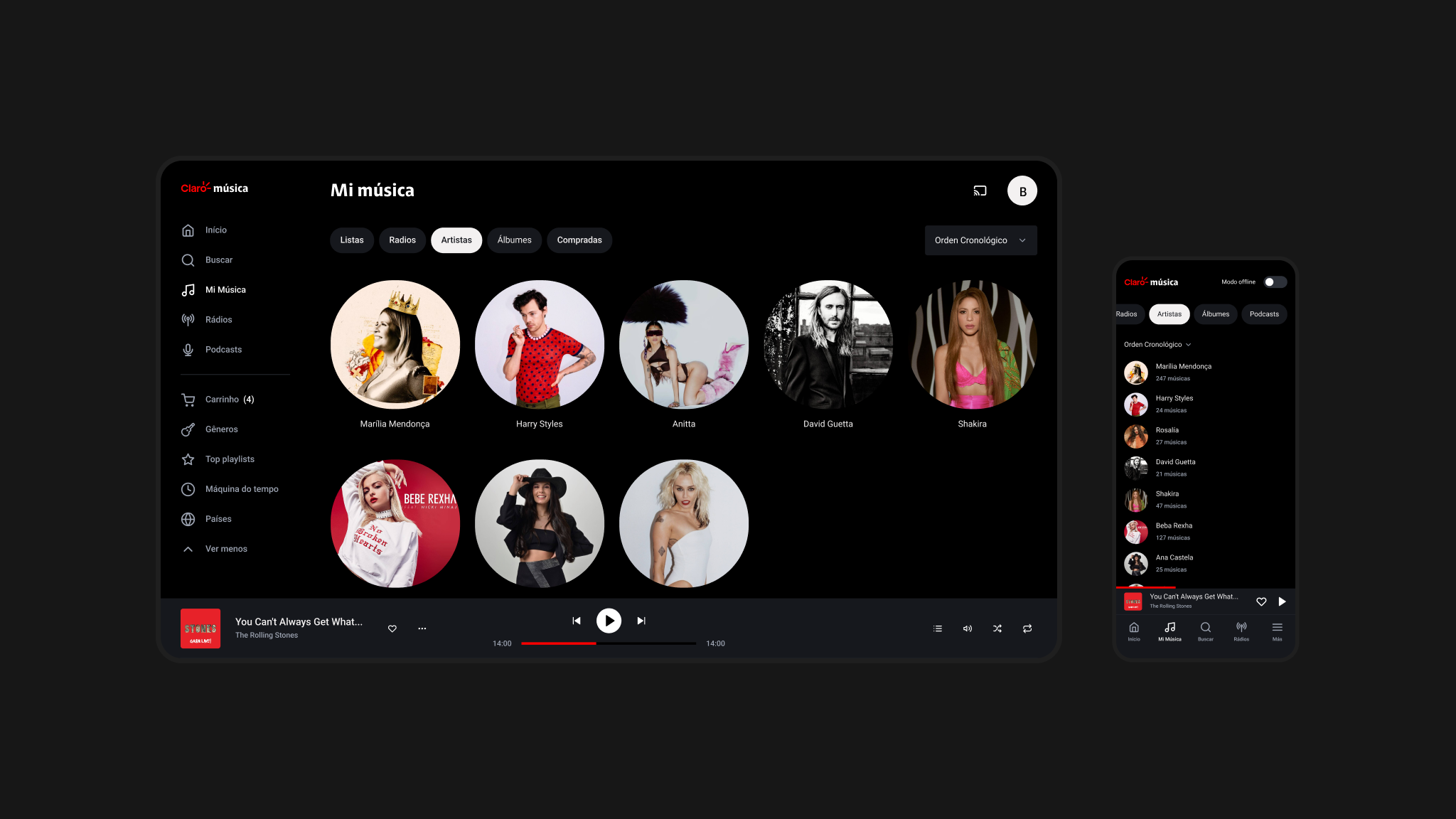Select Podcasts tab on phone
This screenshot has height=819, width=1456.
click(1264, 314)
